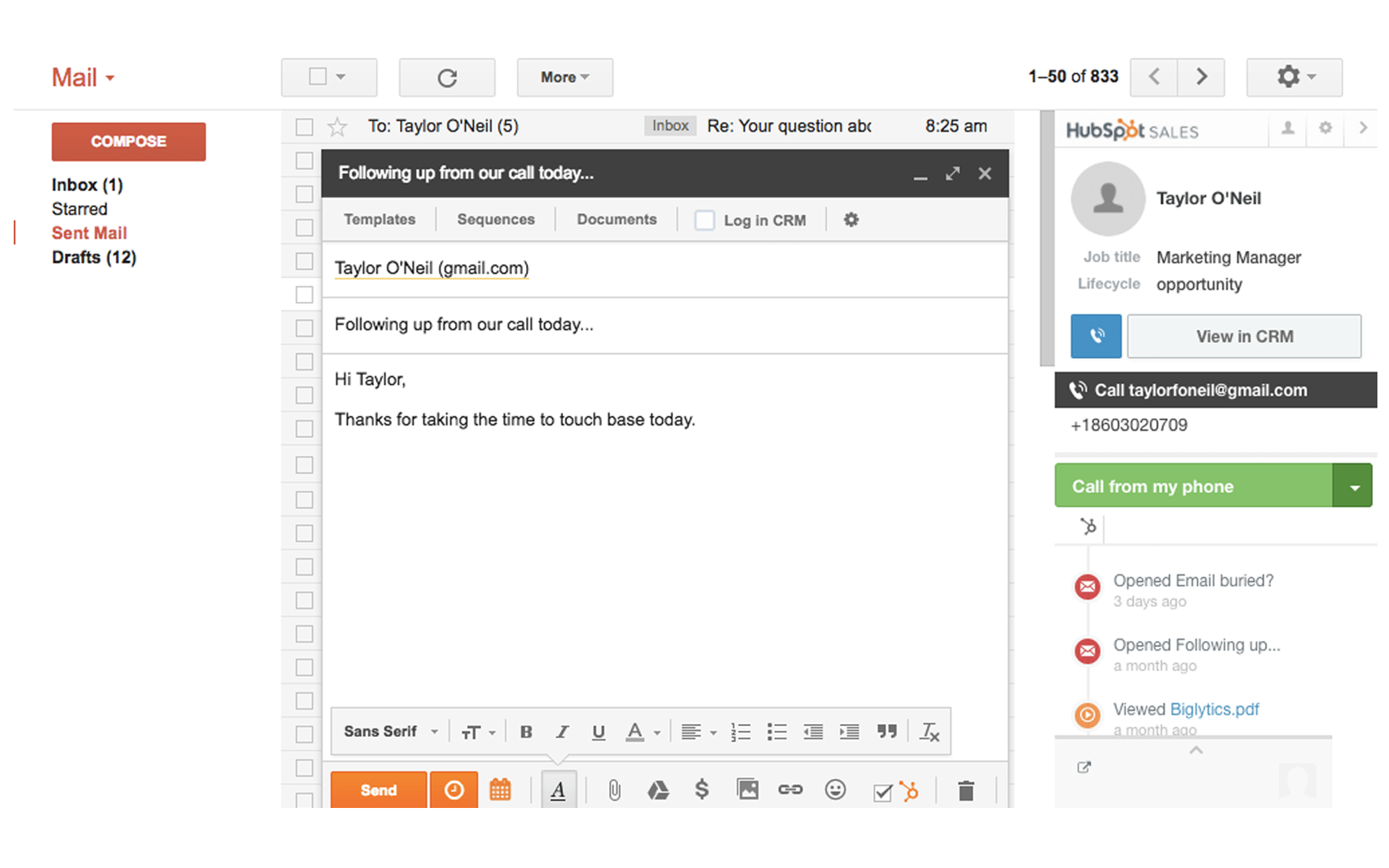Viewport: 1389px width, 868px height.
Task: Toggle the formatting options A button
Action: [558, 790]
